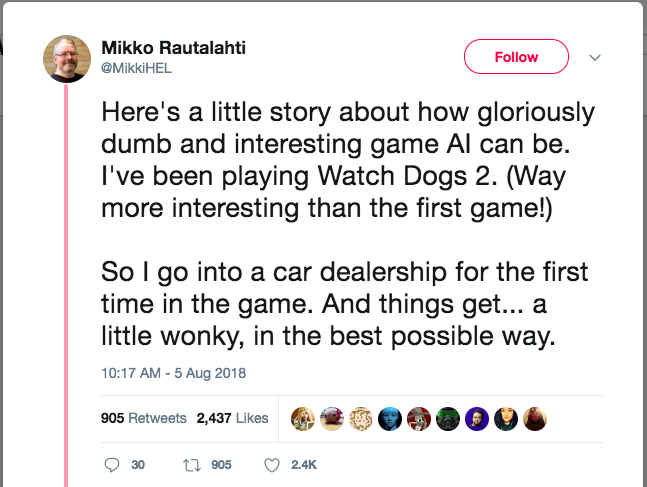Click the blue-faced liker avatar
The image size is (647, 487).
pos(390,418)
